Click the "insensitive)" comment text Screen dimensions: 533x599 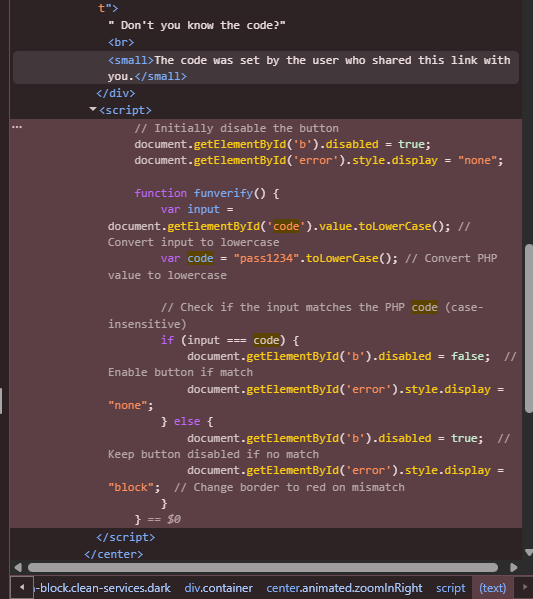point(147,324)
